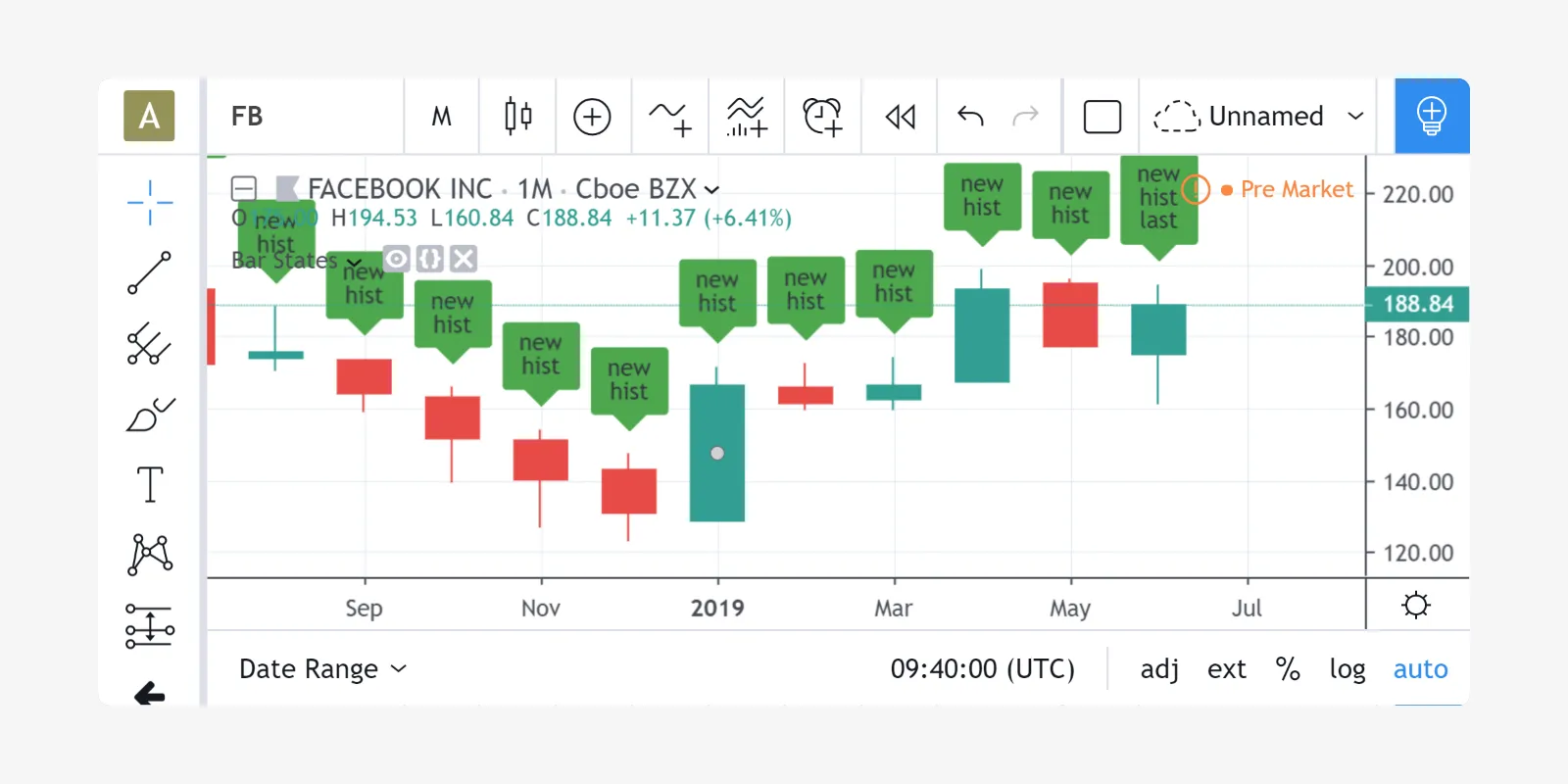Click the H194.53 high value in legend

pyautogui.click(x=373, y=218)
